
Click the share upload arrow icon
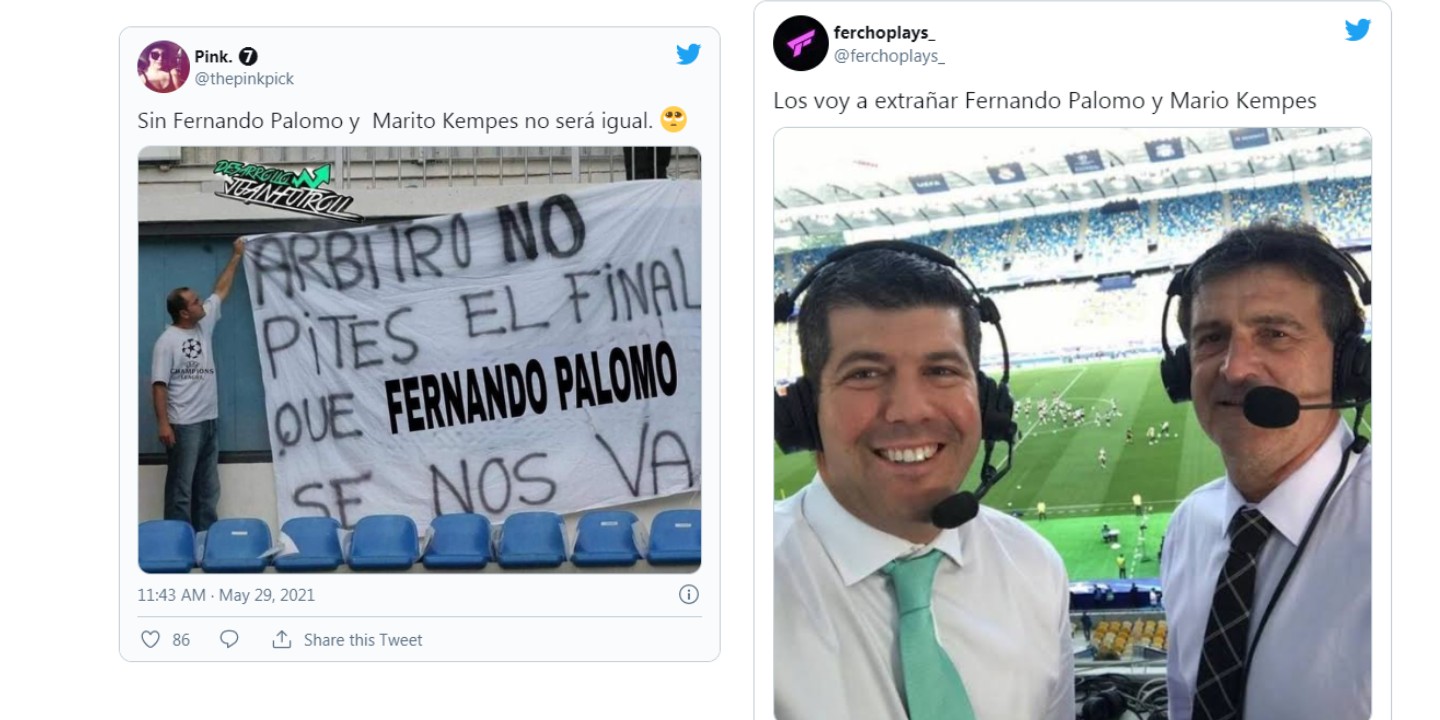tap(282, 639)
